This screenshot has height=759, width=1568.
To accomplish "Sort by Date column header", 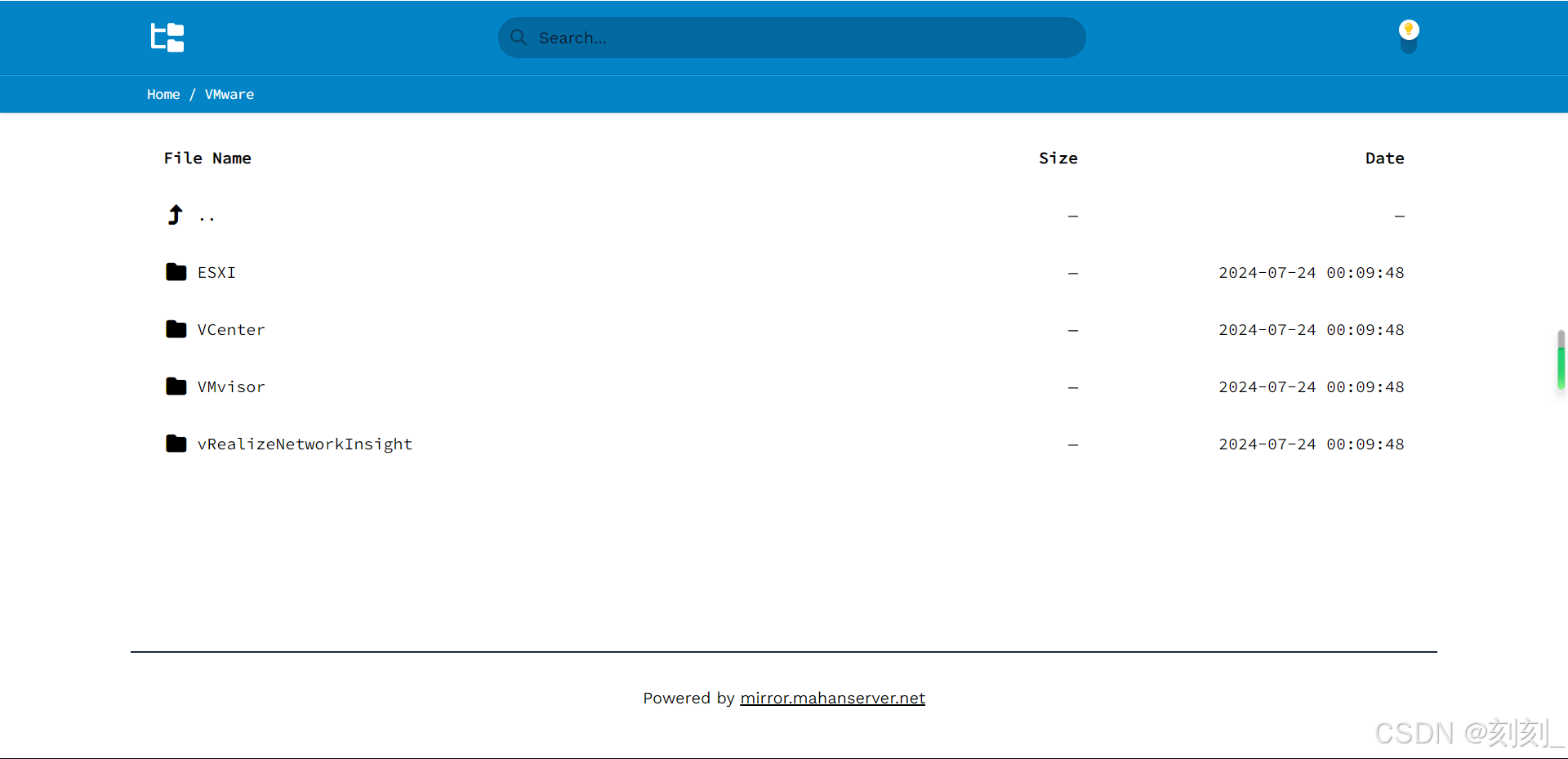I will point(1385,158).
